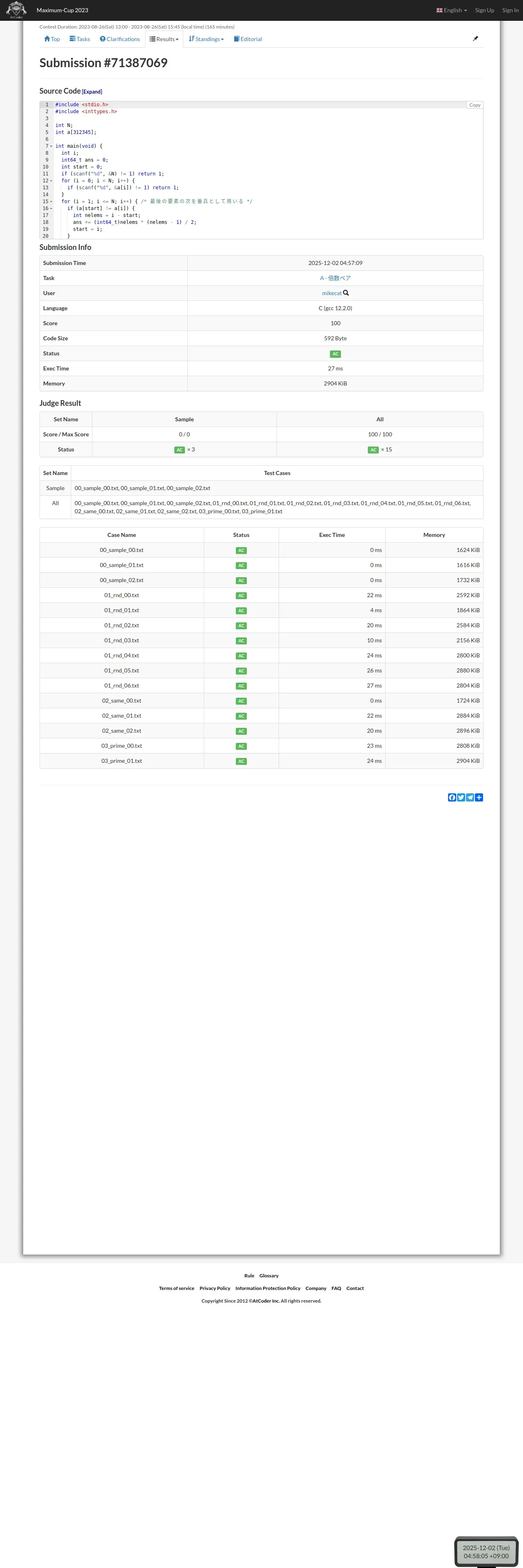Click the 00_sample_00.txt case row name
The height and width of the screenshot is (1568, 523).
pos(122,550)
